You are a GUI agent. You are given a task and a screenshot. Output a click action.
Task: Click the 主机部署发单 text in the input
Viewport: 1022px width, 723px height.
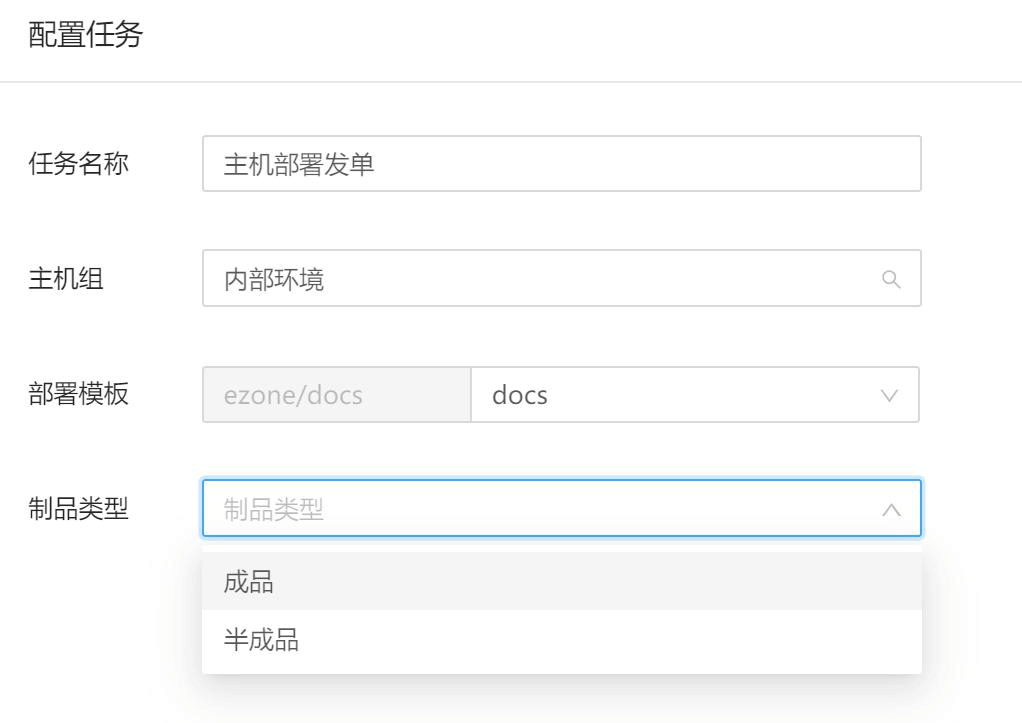(299, 164)
